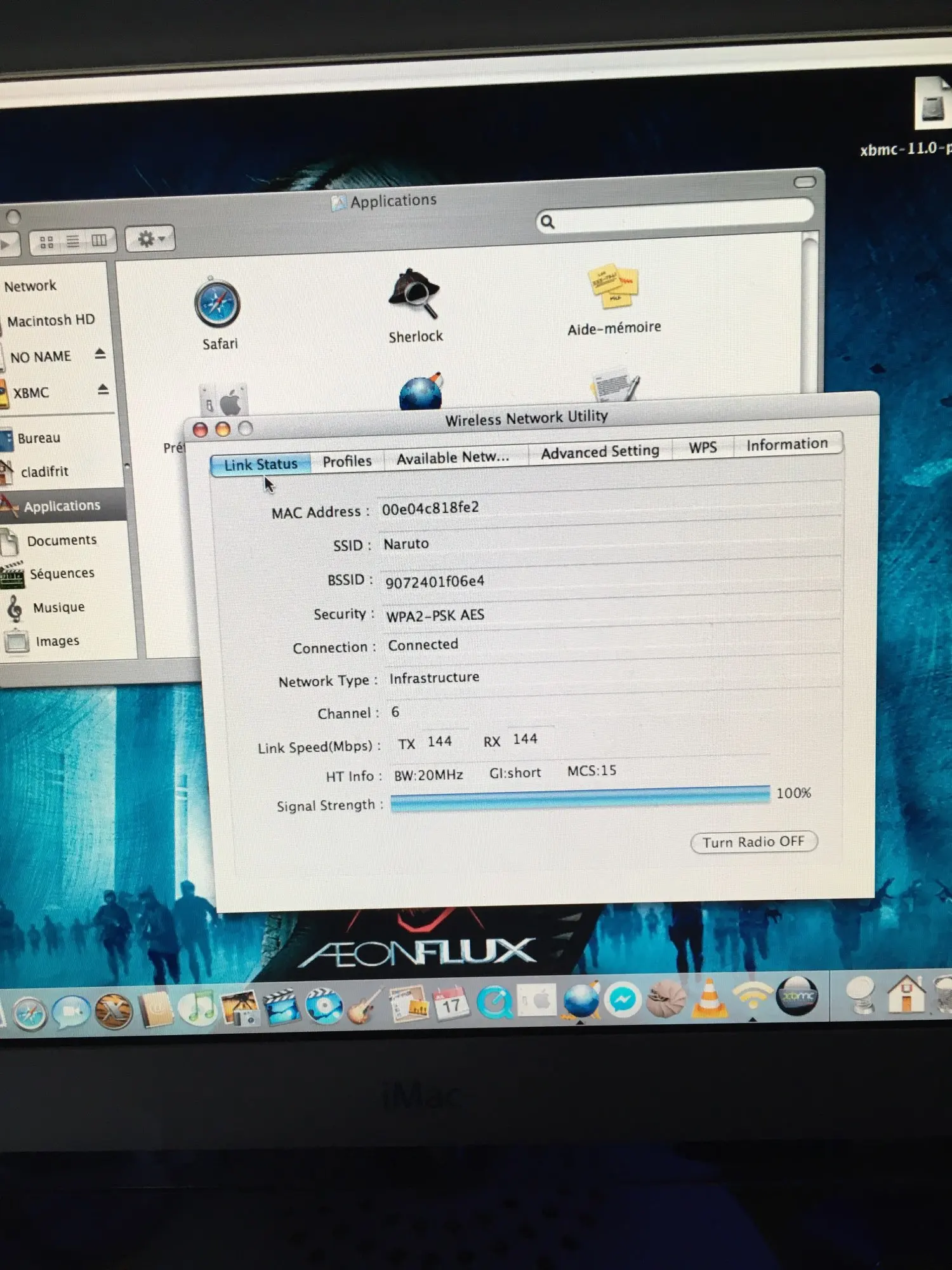Select Network in the Finder sidebar
This screenshot has height=1270, width=952.
[30, 286]
